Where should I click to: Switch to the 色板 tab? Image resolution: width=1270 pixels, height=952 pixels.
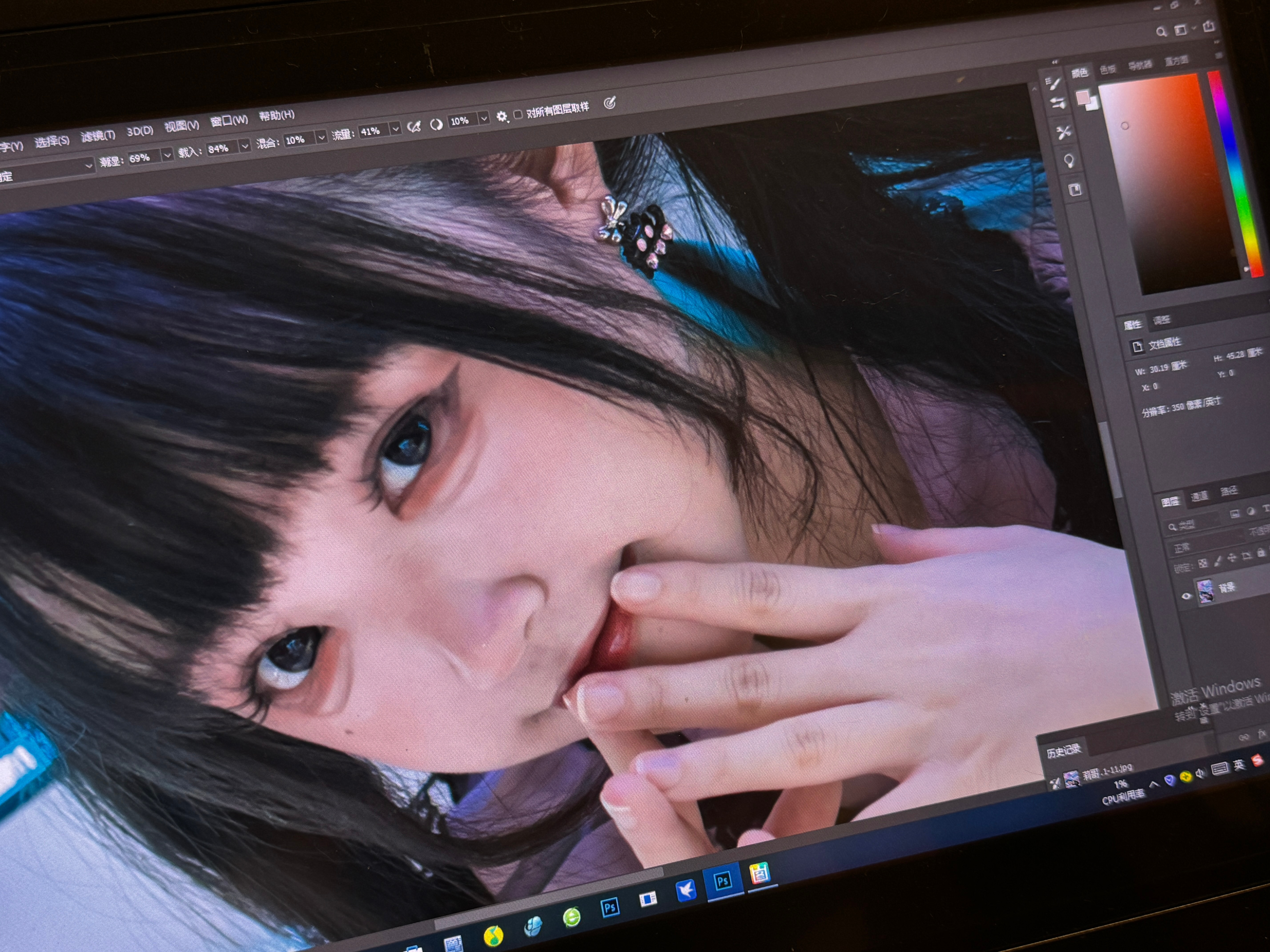[x=1107, y=69]
